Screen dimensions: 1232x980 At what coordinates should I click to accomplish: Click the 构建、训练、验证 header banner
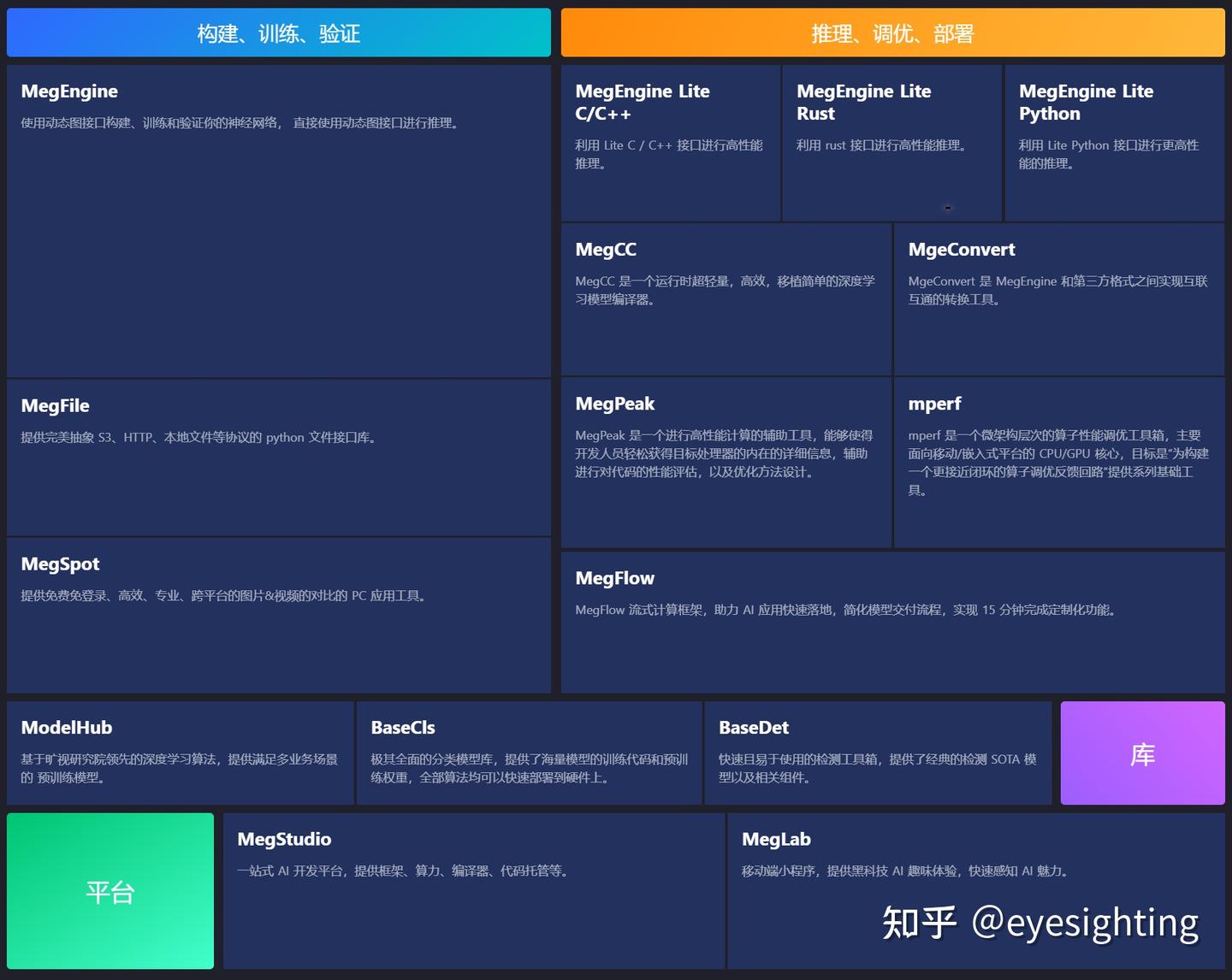coord(278,32)
